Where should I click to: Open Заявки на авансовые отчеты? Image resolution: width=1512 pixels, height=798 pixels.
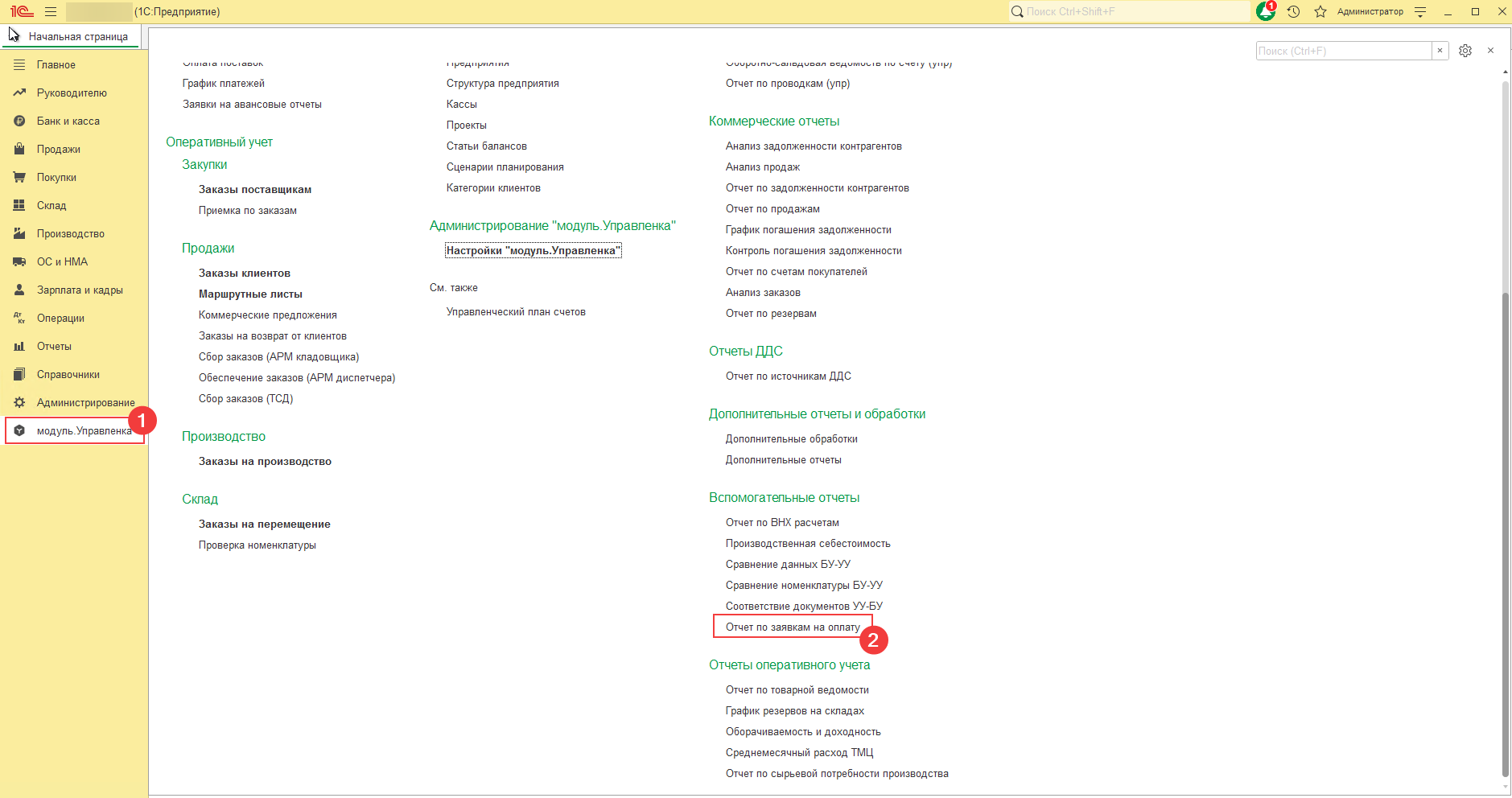coord(252,105)
